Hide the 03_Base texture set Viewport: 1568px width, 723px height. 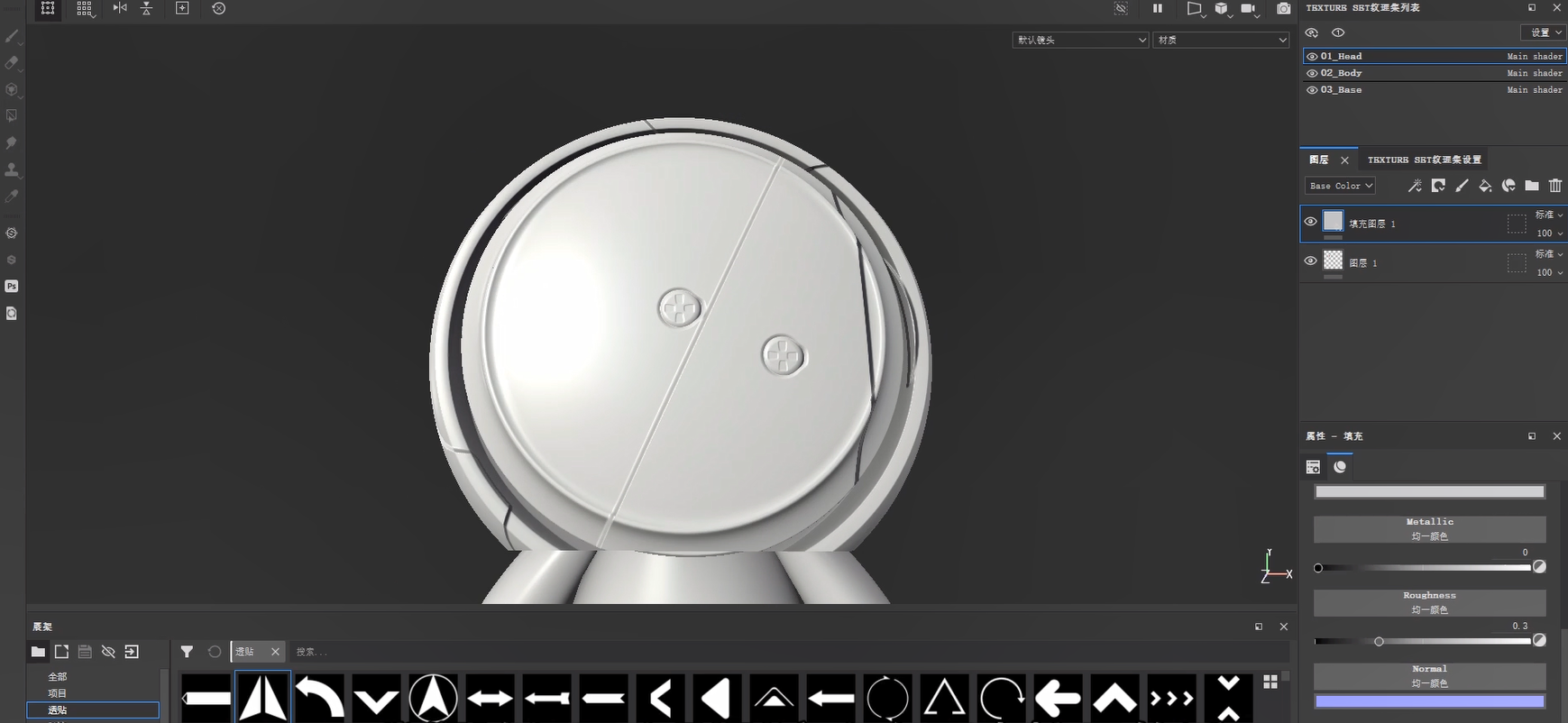(1312, 90)
